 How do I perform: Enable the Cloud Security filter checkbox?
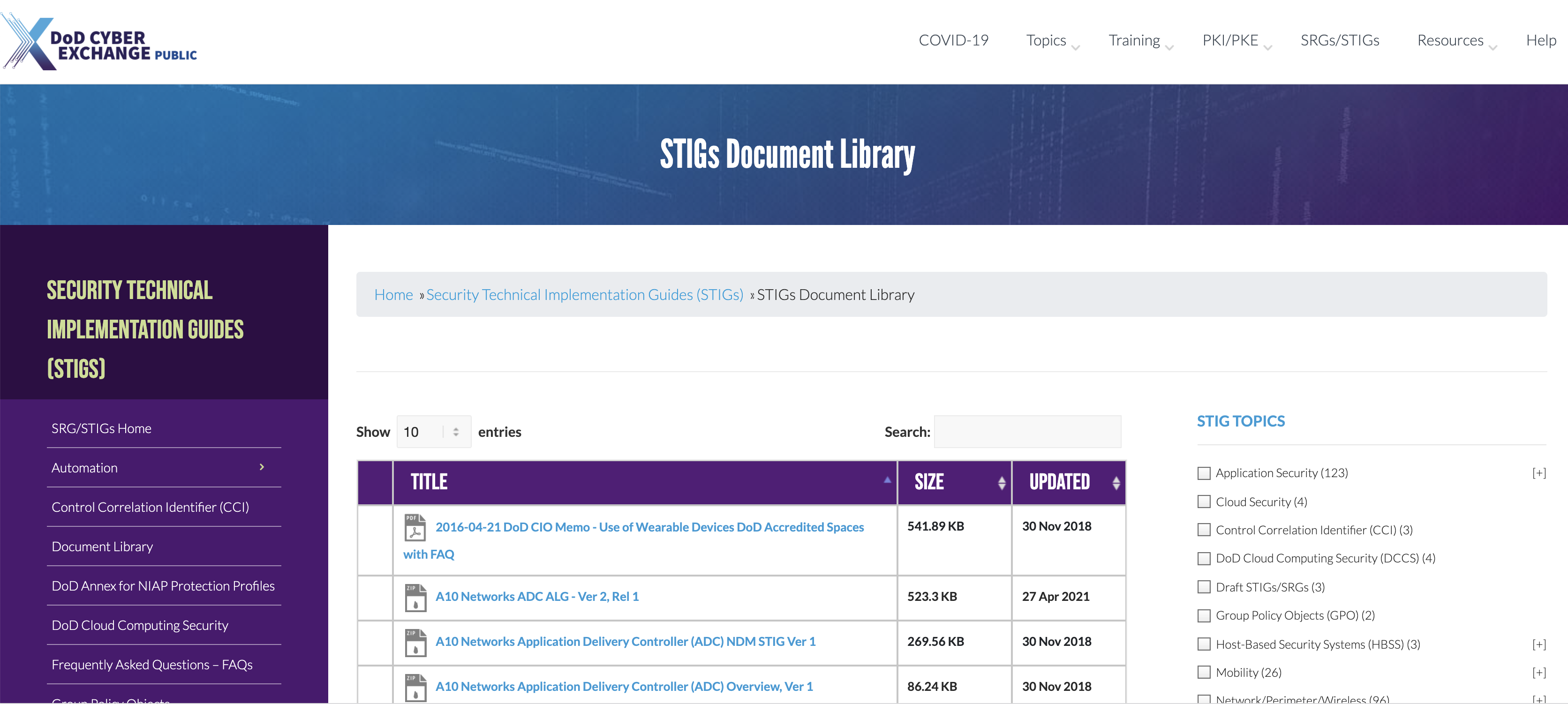1203,502
